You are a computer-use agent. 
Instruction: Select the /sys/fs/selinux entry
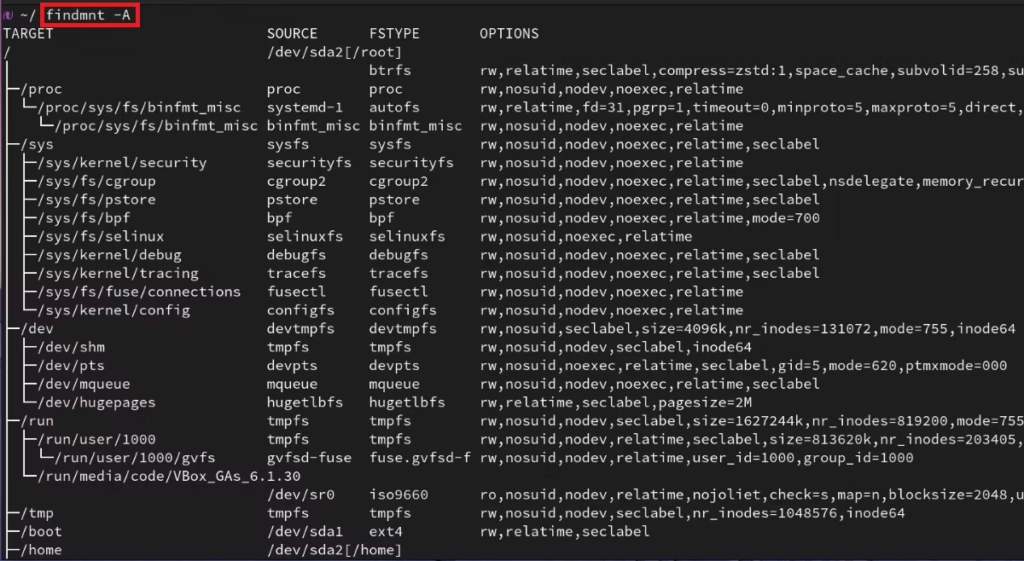(101, 236)
